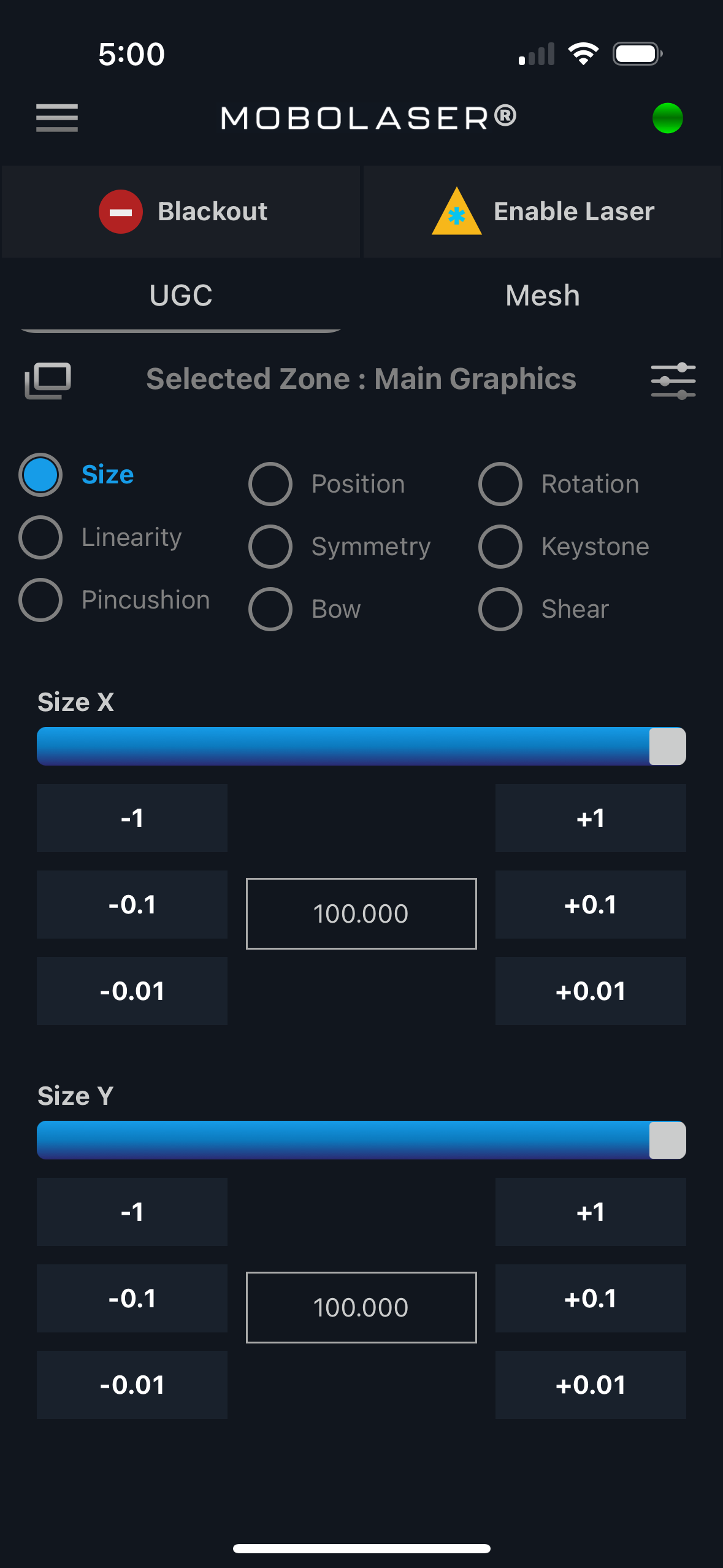Viewport: 723px width, 1568px height.
Task: Select the Position radio option
Action: click(x=270, y=484)
